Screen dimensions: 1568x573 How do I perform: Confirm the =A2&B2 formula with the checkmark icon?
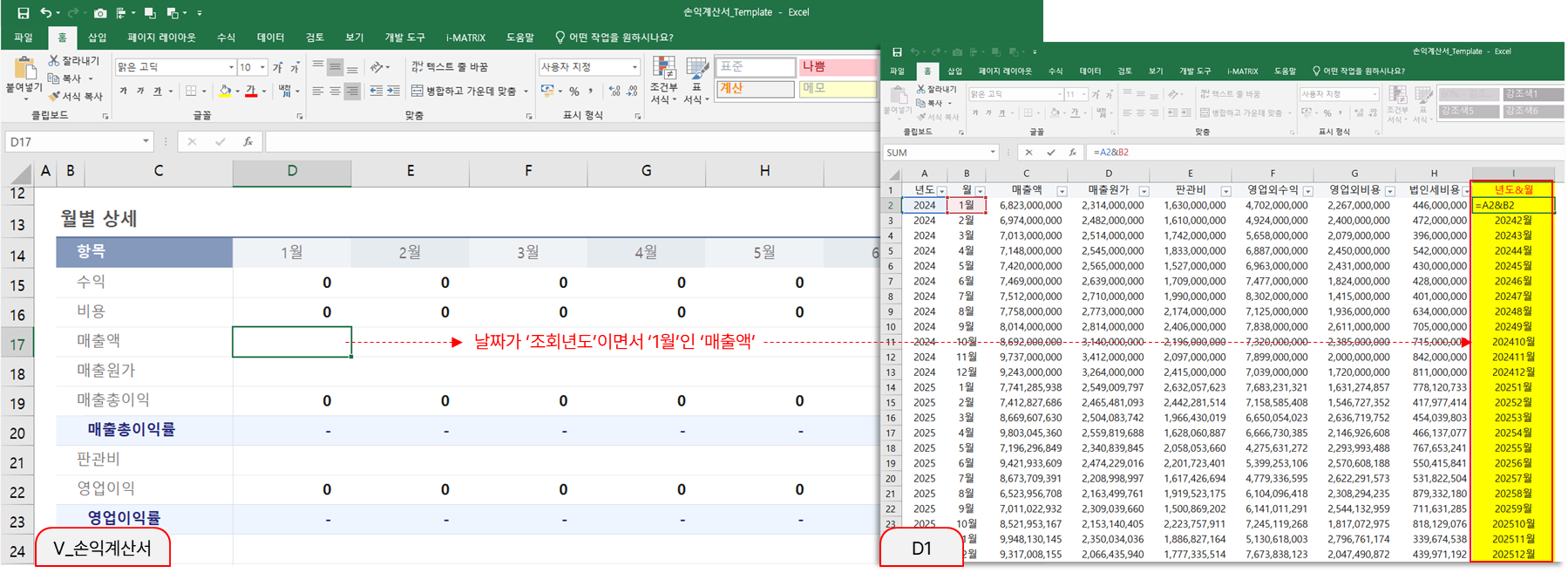click(1051, 153)
